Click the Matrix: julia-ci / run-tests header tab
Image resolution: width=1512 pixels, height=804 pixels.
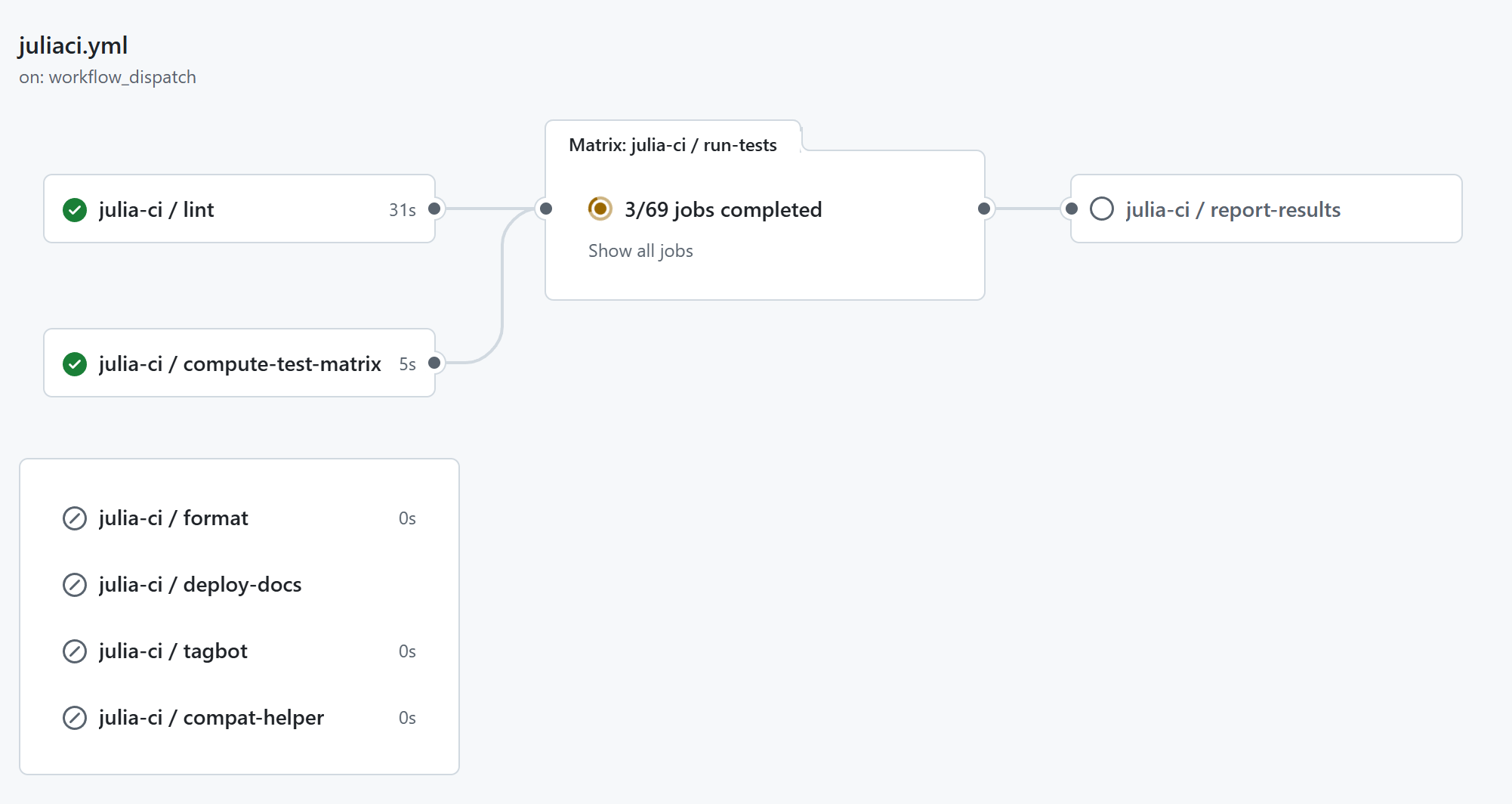pos(672,144)
